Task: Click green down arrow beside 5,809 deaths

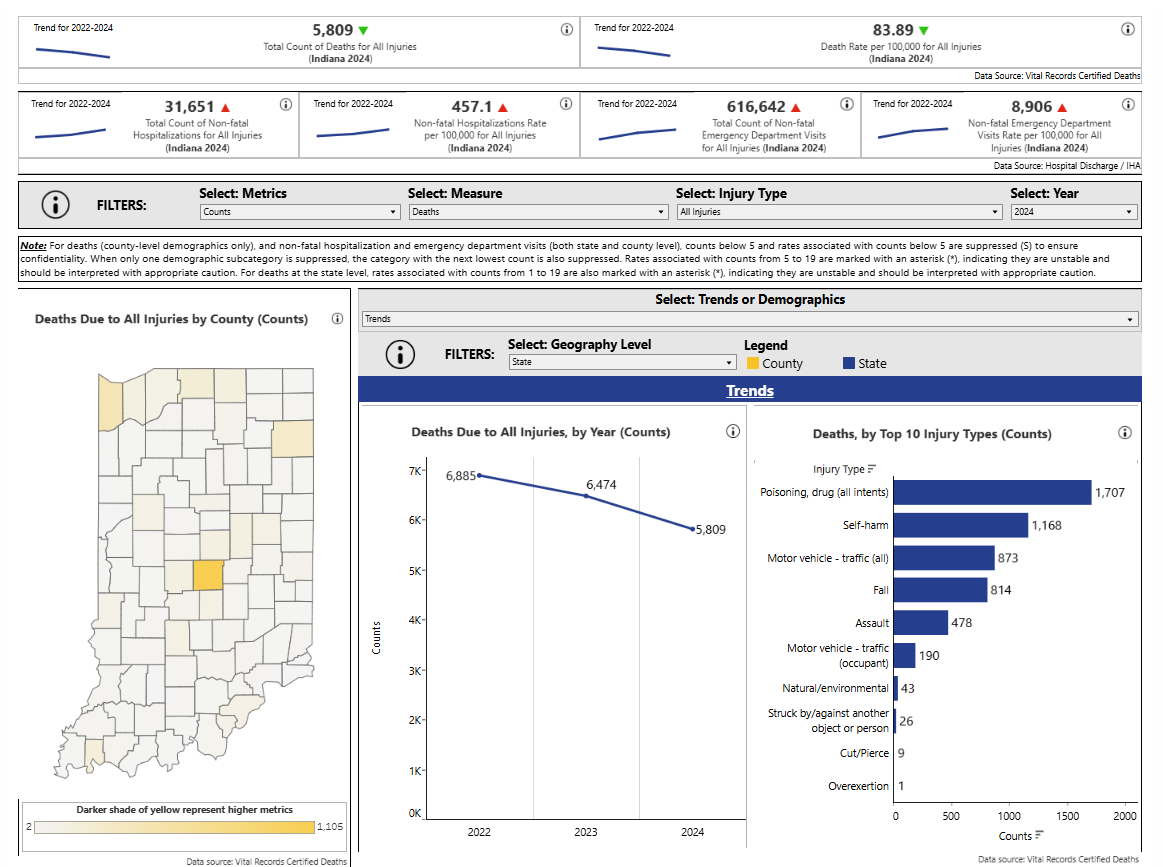Action: [x=363, y=31]
